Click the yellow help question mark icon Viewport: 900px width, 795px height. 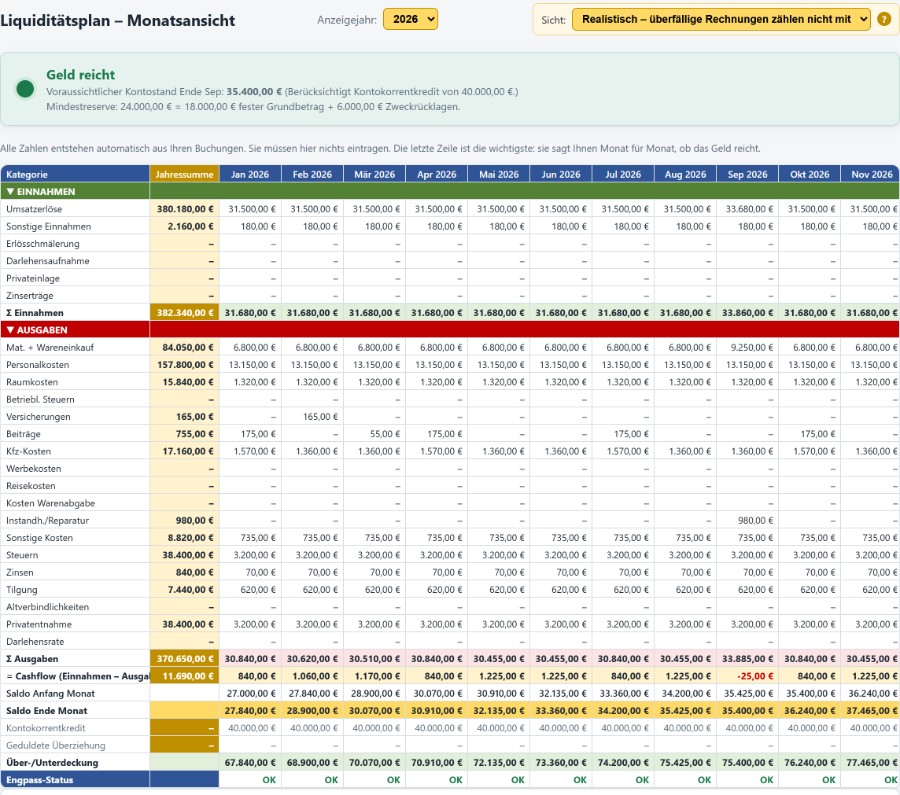(x=884, y=20)
